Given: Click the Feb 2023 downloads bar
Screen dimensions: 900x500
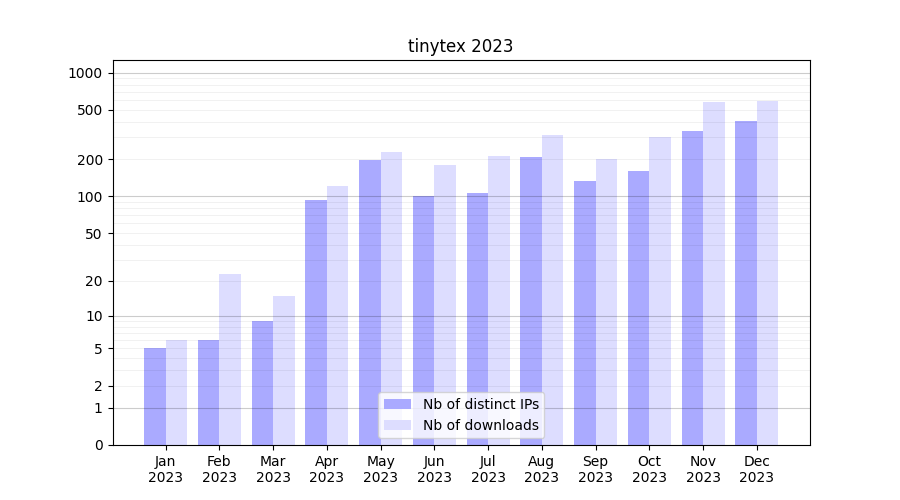Looking at the screenshot, I should [x=230, y=360].
